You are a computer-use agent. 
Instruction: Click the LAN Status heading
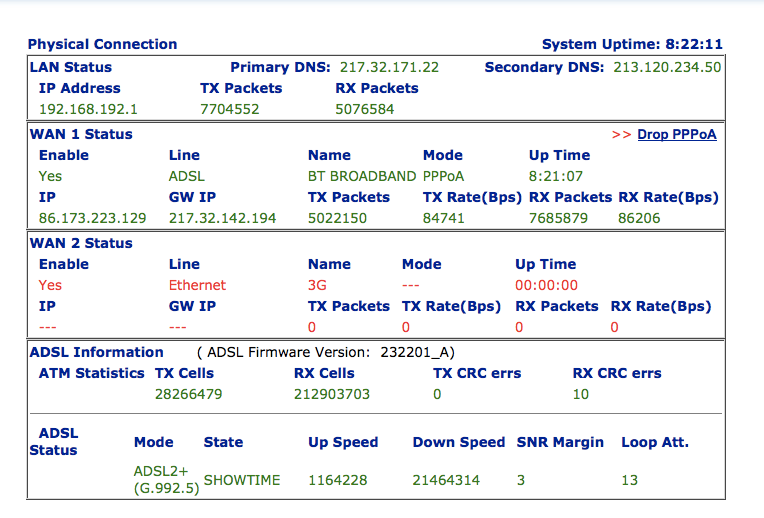71,67
